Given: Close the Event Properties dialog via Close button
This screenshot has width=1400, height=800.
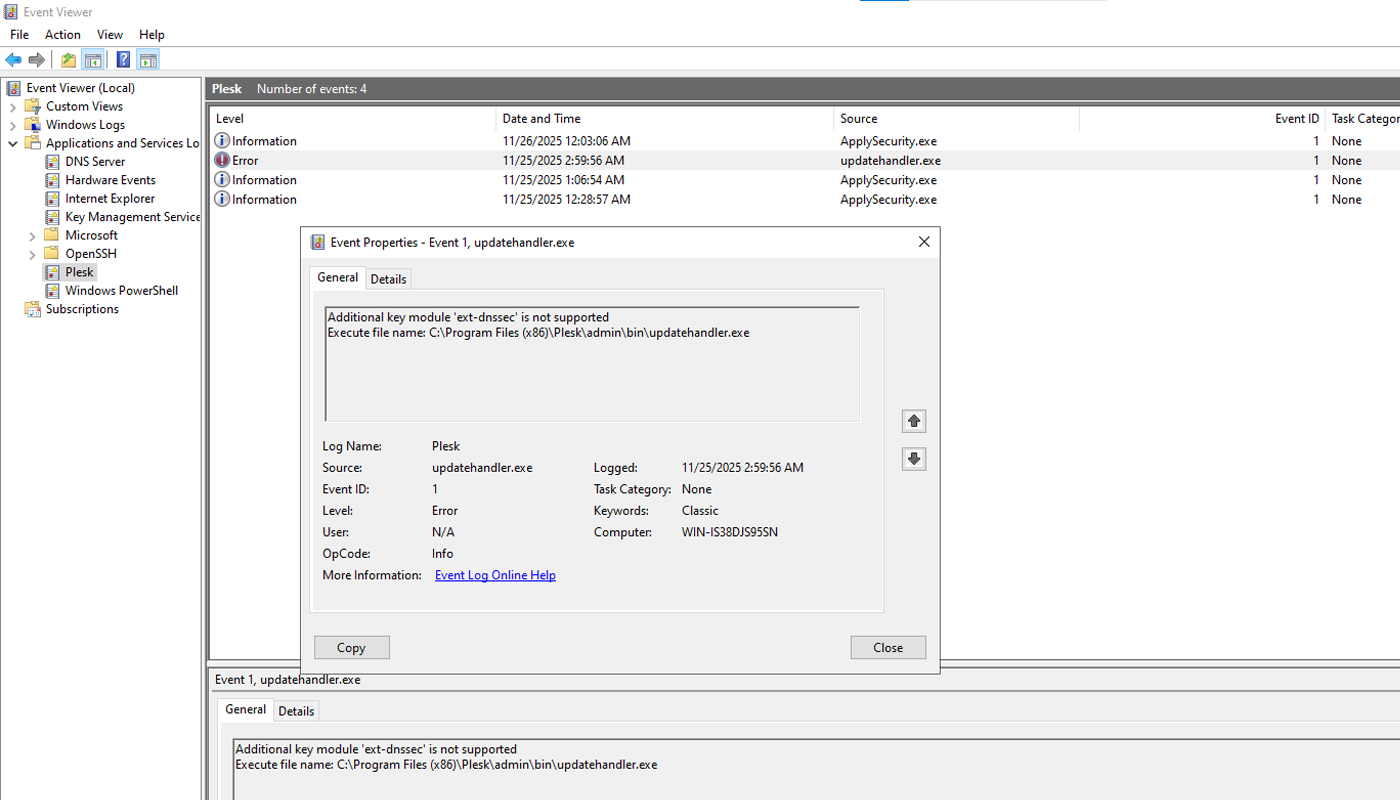Looking at the screenshot, I should point(887,647).
